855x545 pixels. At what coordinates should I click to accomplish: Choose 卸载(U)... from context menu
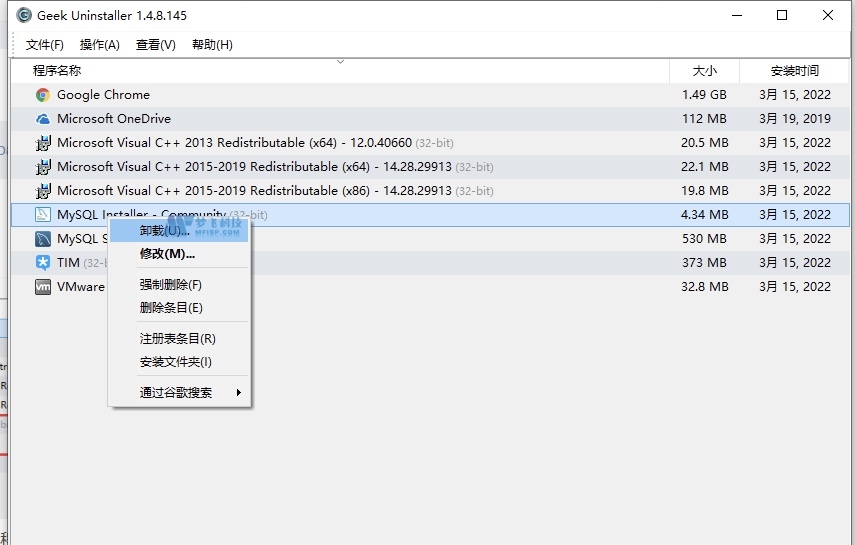pyautogui.click(x=179, y=231)
